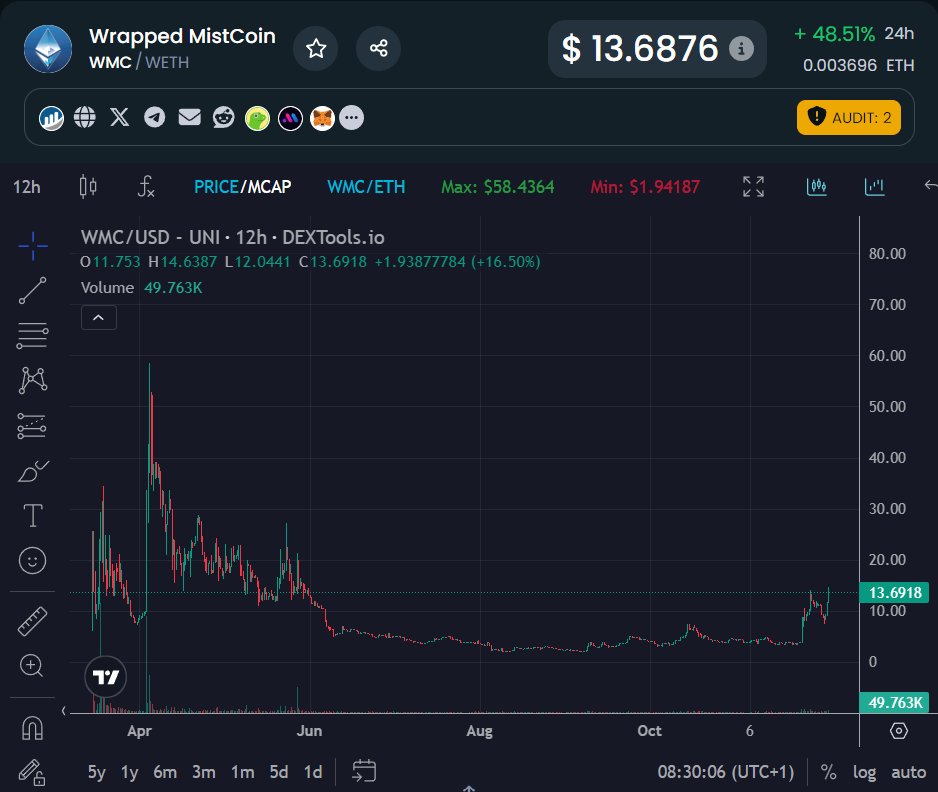Viewport: 938px width, 792px height.
Task: Click the current price label 13.6918 on axis
Action: point(894,593)
